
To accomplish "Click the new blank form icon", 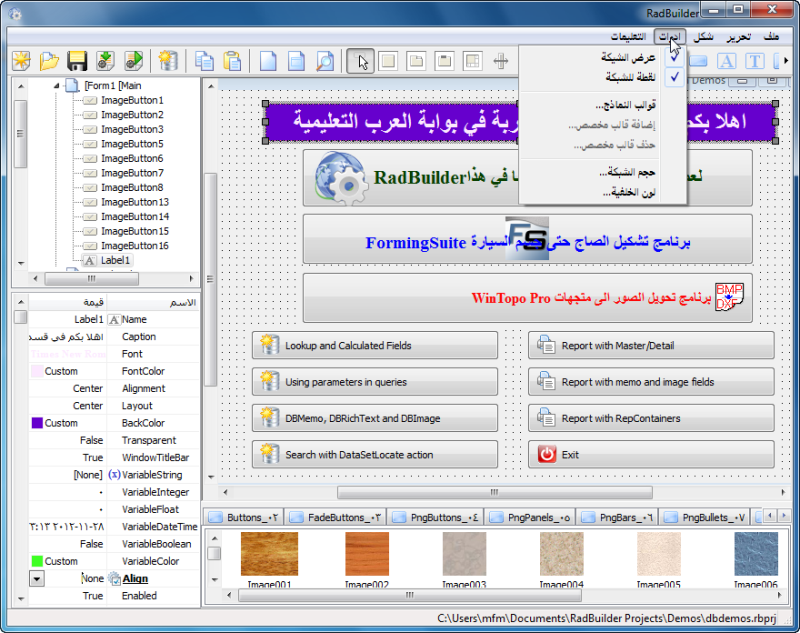I will click(268, 61).
